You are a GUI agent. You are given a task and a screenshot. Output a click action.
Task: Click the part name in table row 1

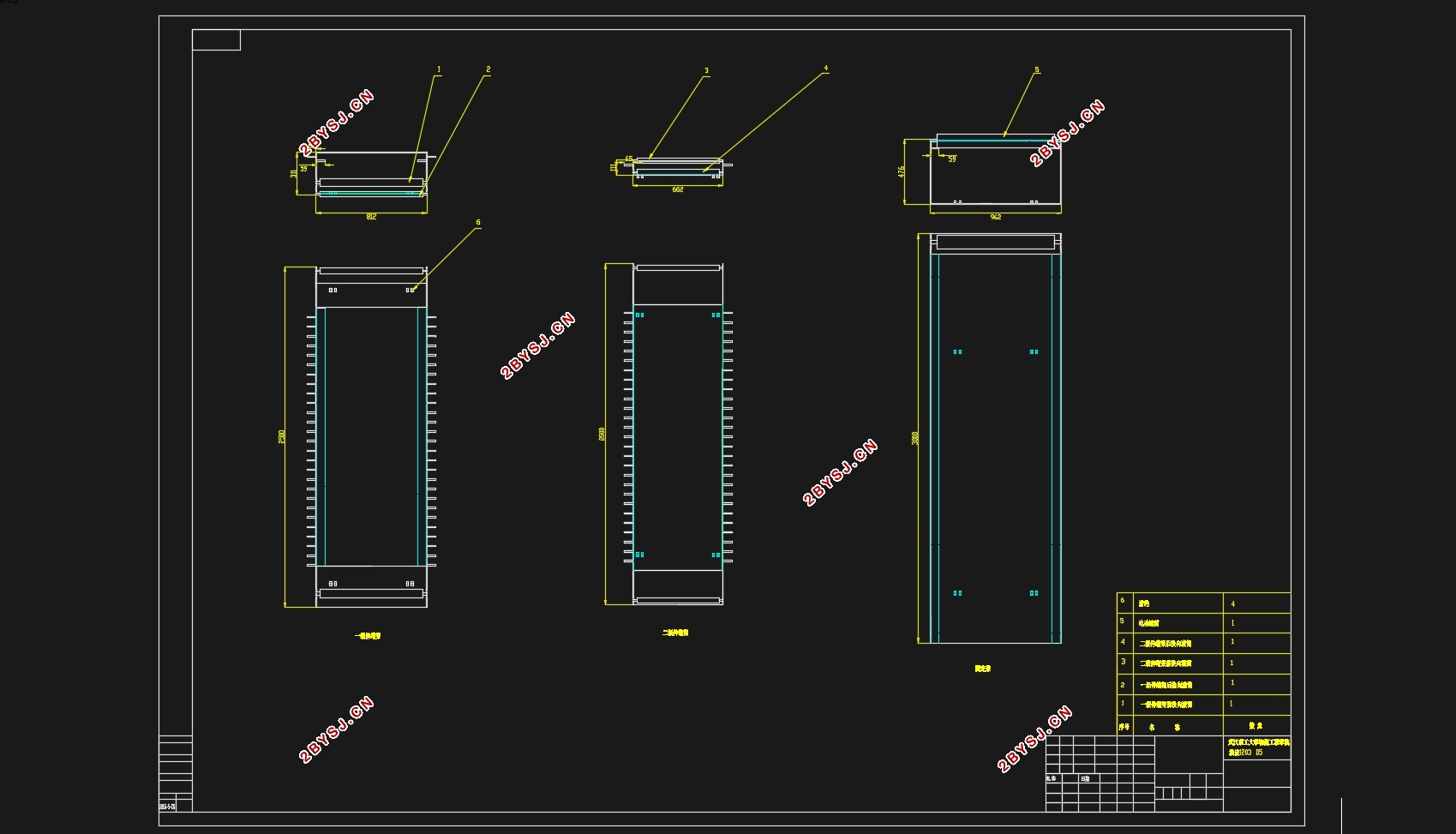tap(1165, 705)
